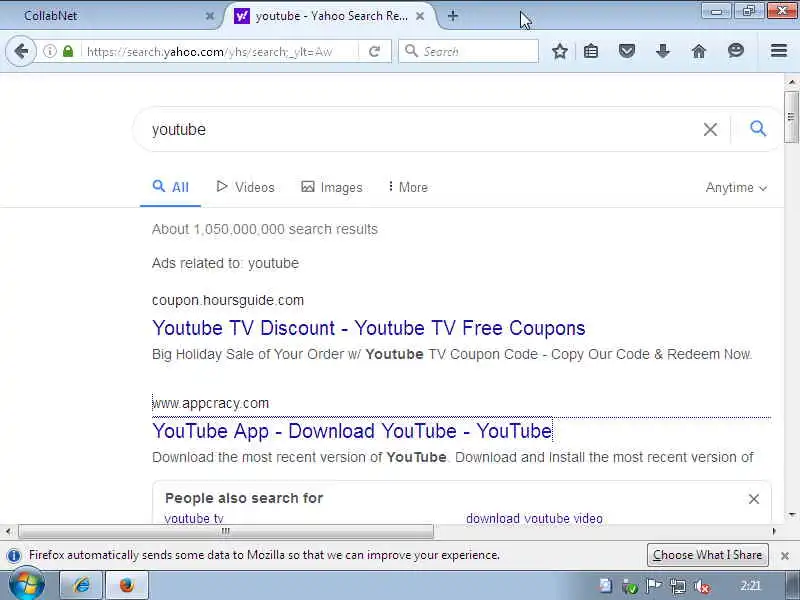Open the Windows Start menu
This screenshot has height=600, width=800.
pos(26,586)
